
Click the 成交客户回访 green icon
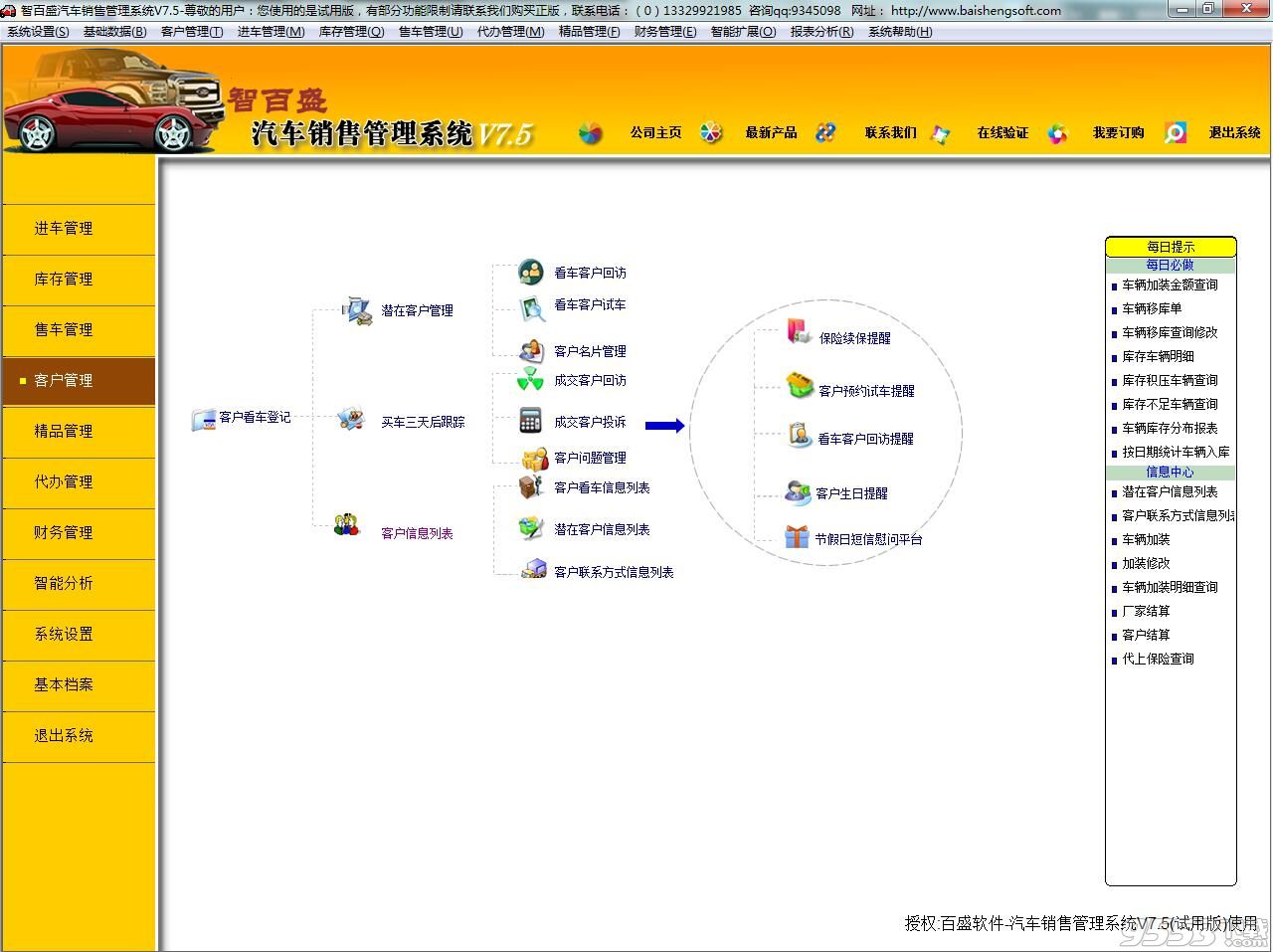[530, 379]
